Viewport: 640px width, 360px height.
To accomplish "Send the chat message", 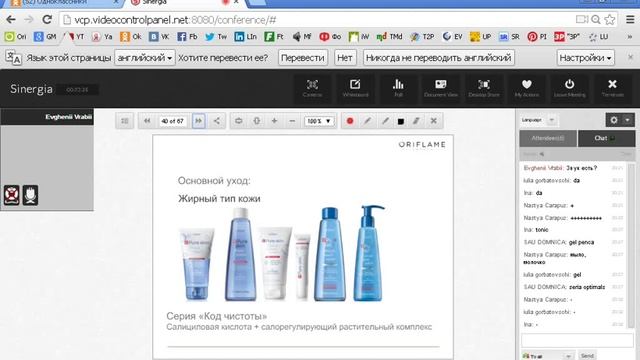I will click(x=587, y=356).
